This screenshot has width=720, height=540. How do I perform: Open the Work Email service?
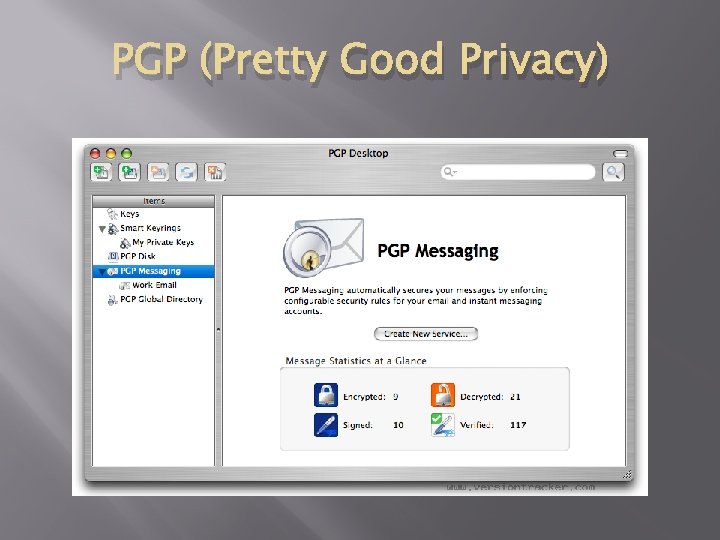153,285
